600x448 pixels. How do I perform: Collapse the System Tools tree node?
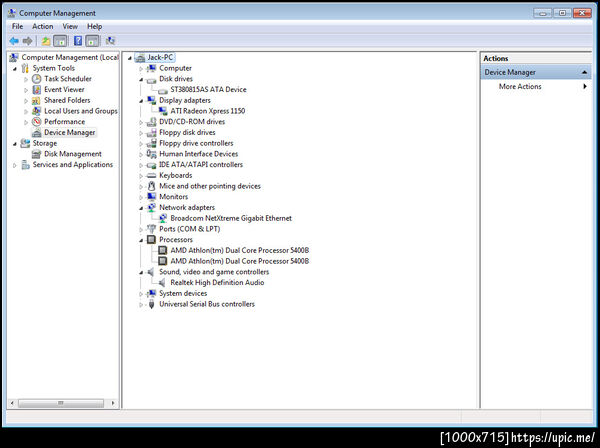(15, 68)
